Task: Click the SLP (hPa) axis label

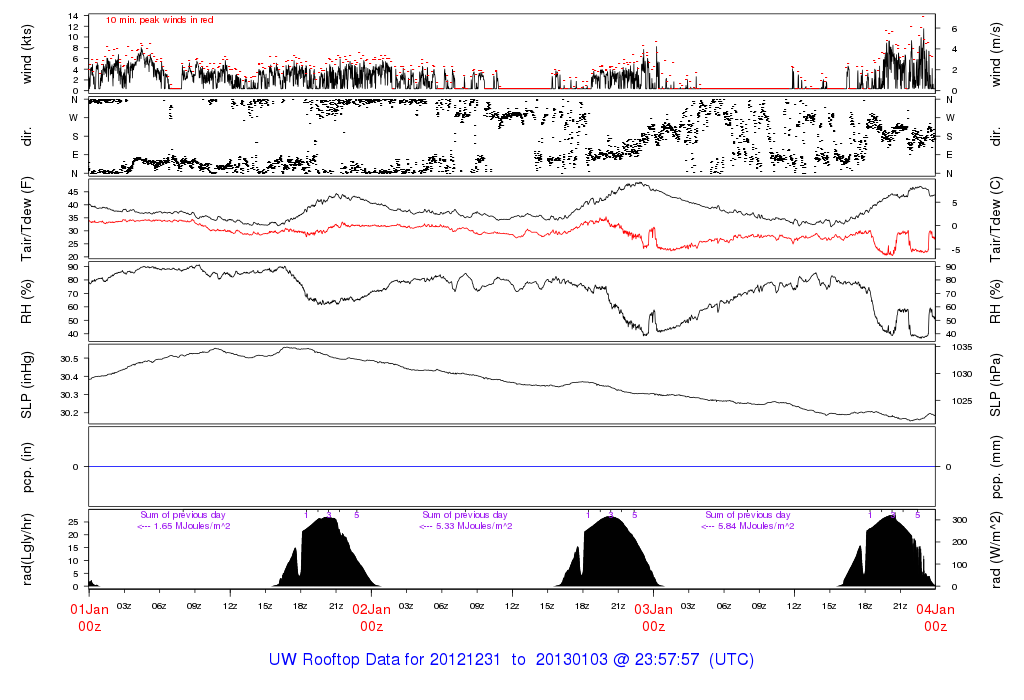Action: click(996, 385)
